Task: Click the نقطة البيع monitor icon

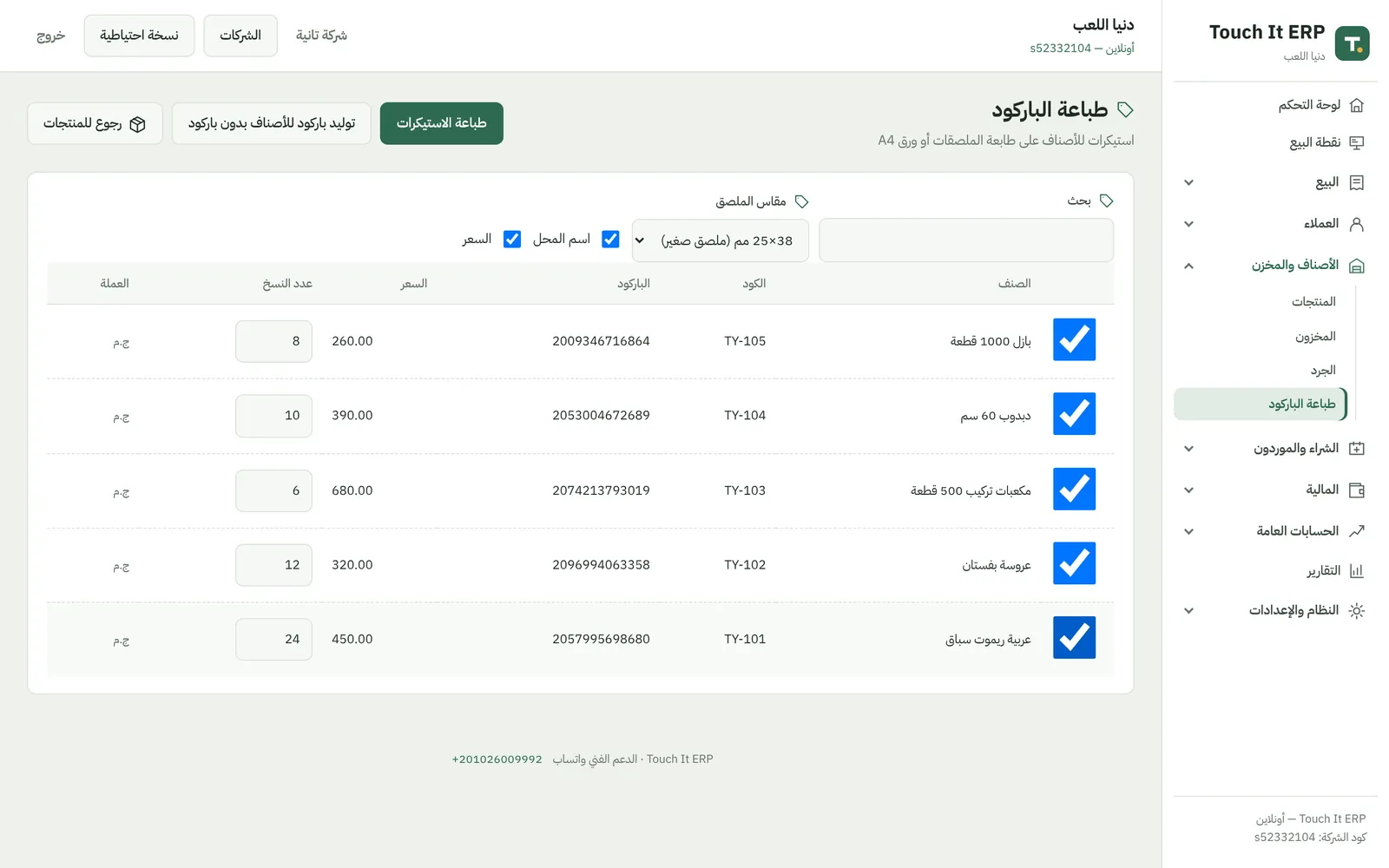Action: 1357,142
